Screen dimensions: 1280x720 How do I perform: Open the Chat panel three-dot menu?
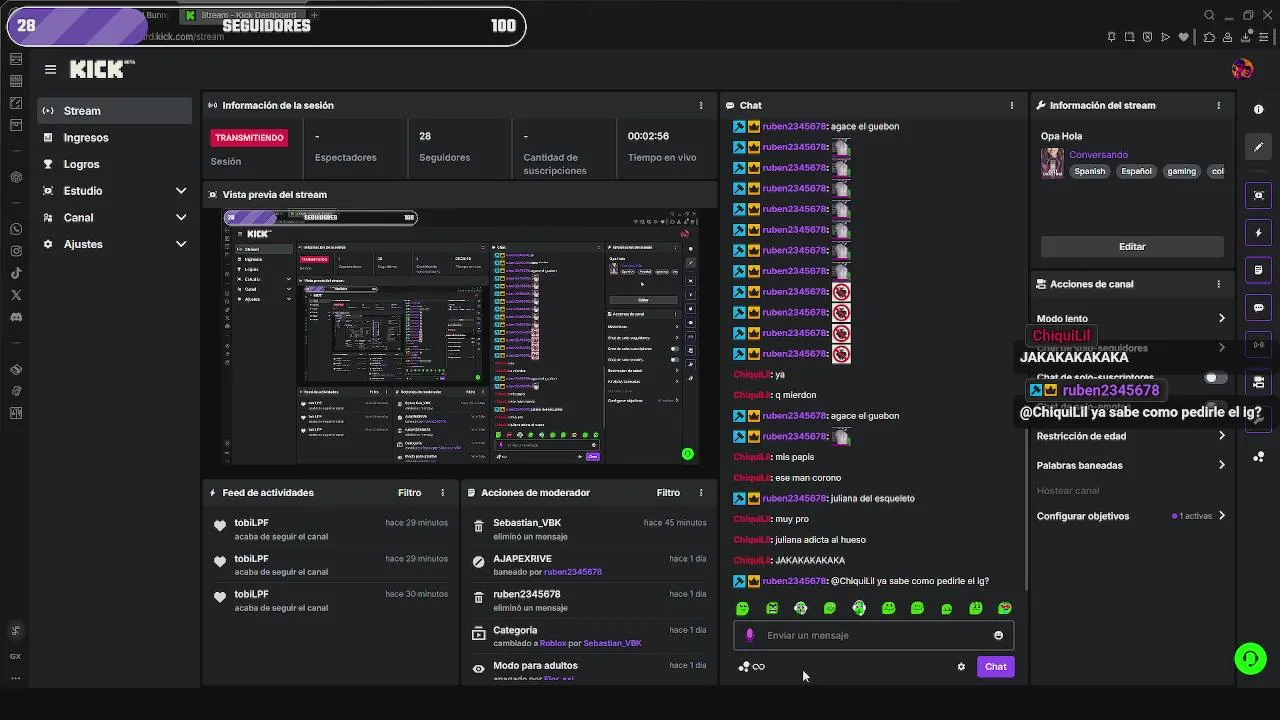[1011, 105]
